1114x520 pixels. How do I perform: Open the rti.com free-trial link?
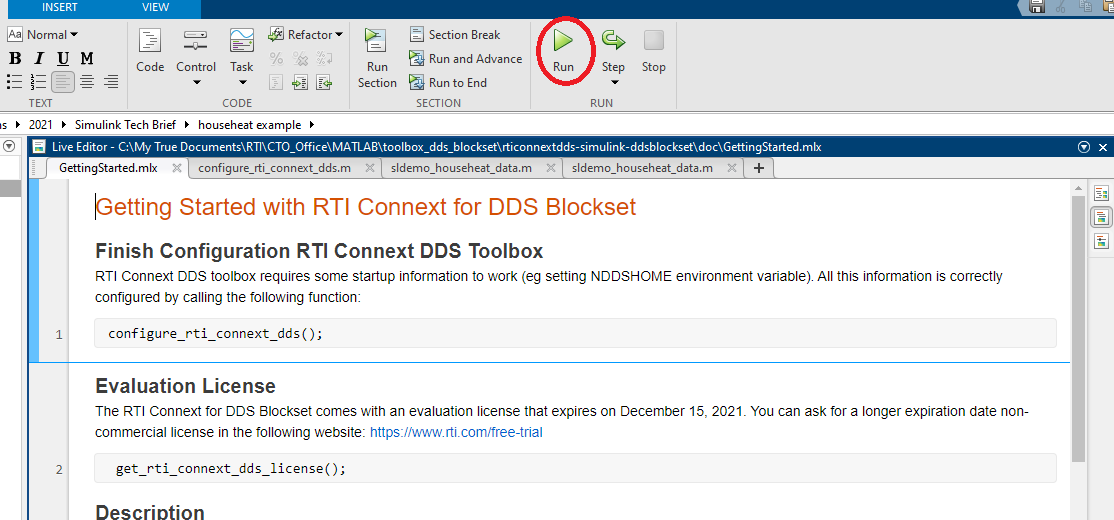pyautogui.click(x=456, y=432)
